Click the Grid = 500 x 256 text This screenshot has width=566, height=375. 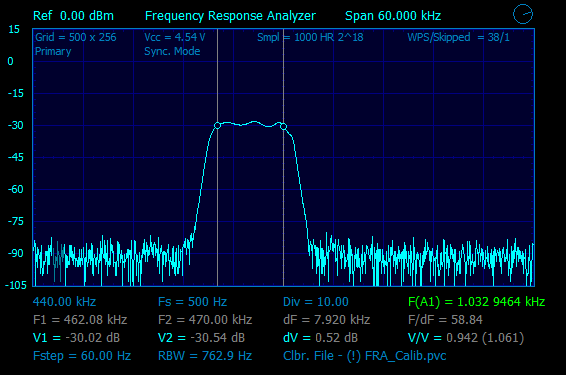click(76, 37)
